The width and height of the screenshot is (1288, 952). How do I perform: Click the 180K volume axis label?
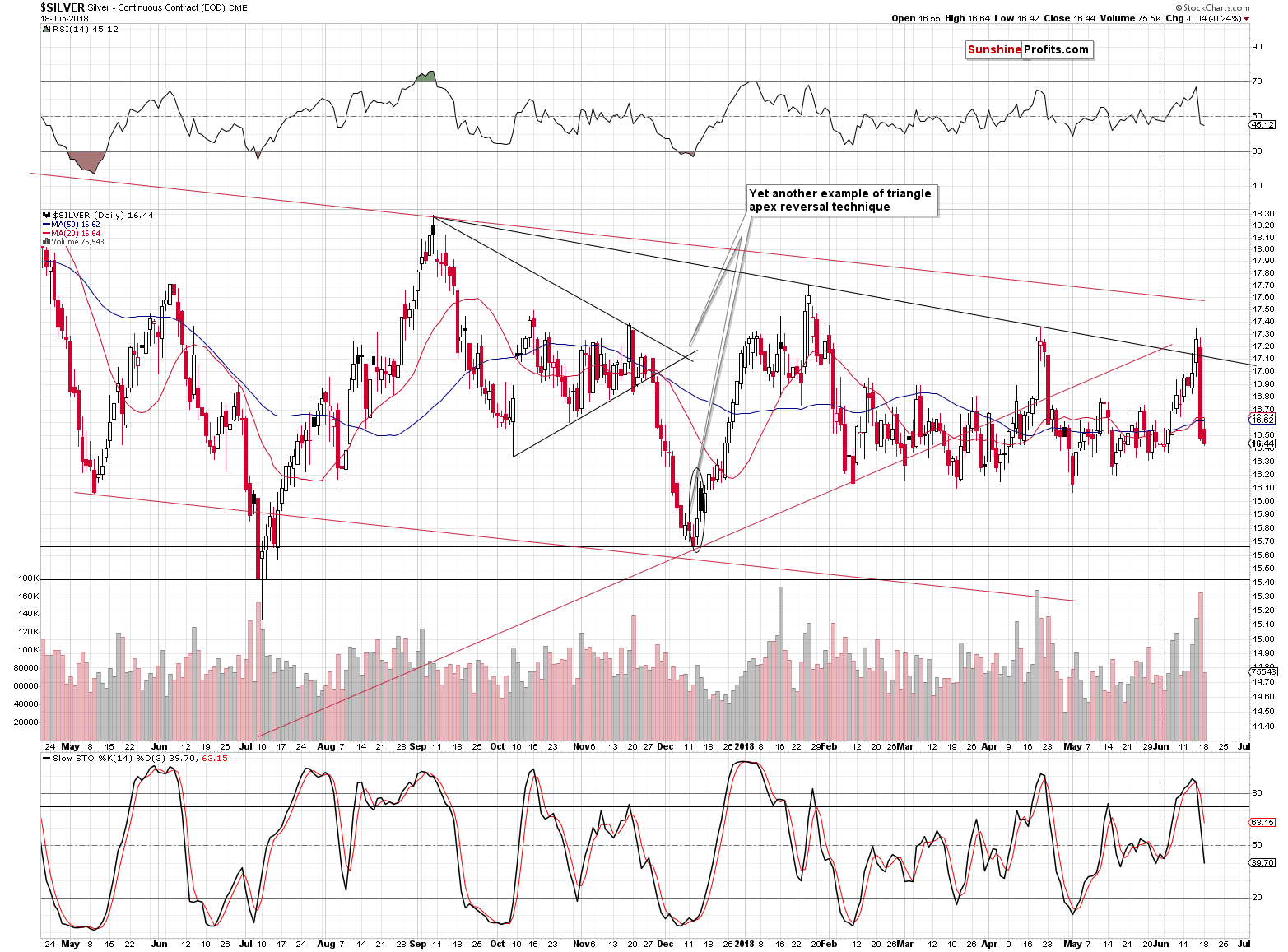28,578
